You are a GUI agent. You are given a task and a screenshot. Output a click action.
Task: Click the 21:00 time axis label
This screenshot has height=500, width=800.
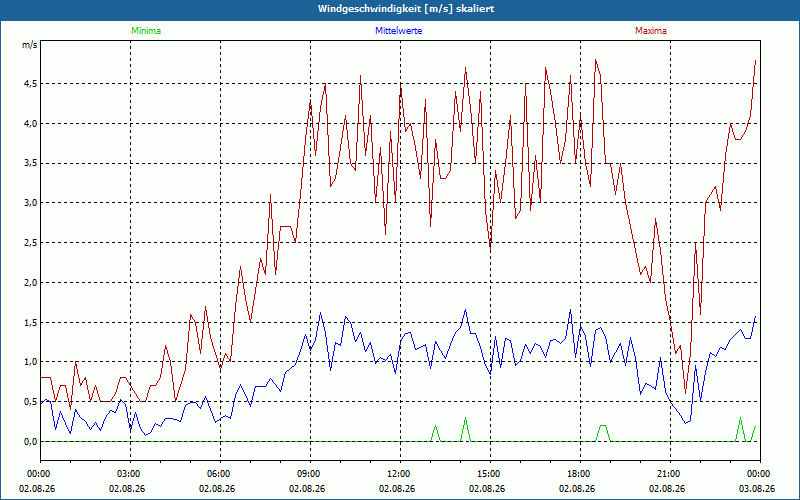[670, 474]
